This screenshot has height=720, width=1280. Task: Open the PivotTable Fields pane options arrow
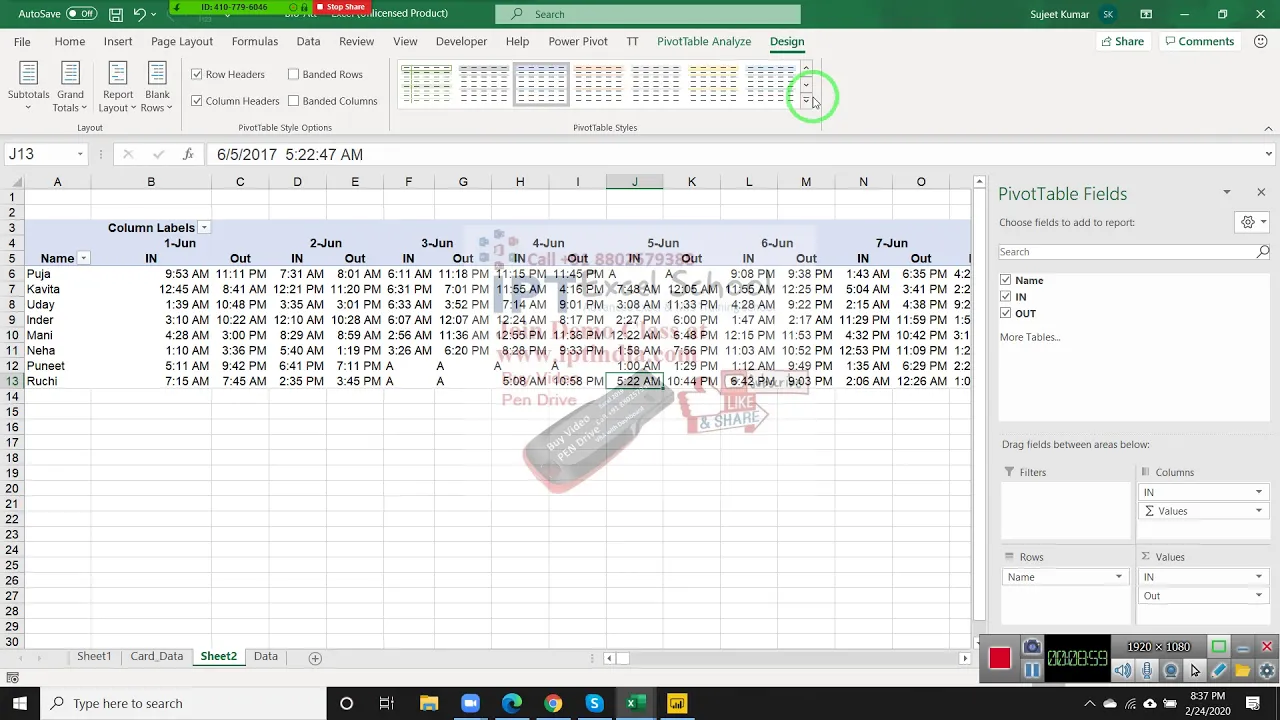click(x=1226, y=192)
